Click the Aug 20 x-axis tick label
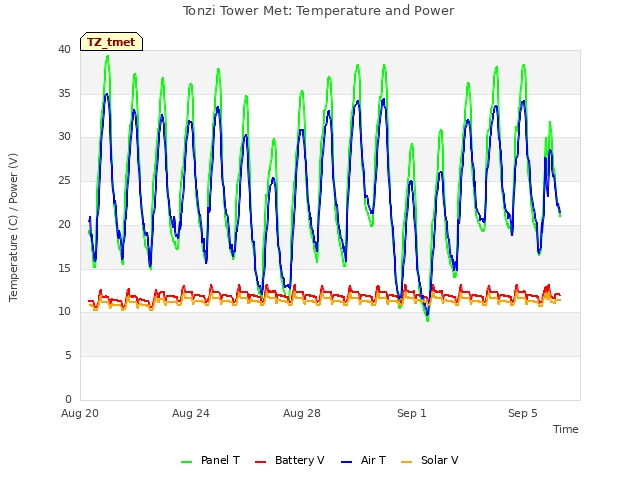Image resolution: width=640 pixels, height=480 pixels. coord(80,413)
